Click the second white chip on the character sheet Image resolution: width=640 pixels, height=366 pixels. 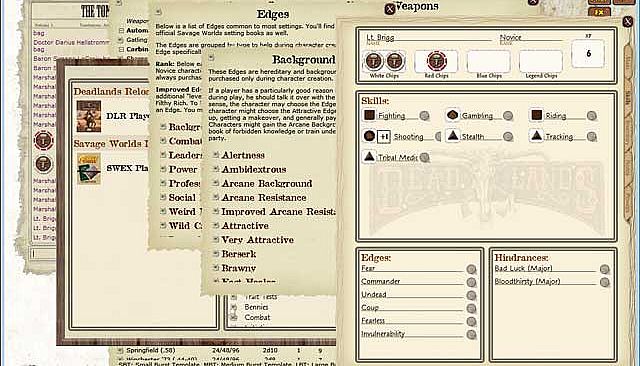[395, 61]
